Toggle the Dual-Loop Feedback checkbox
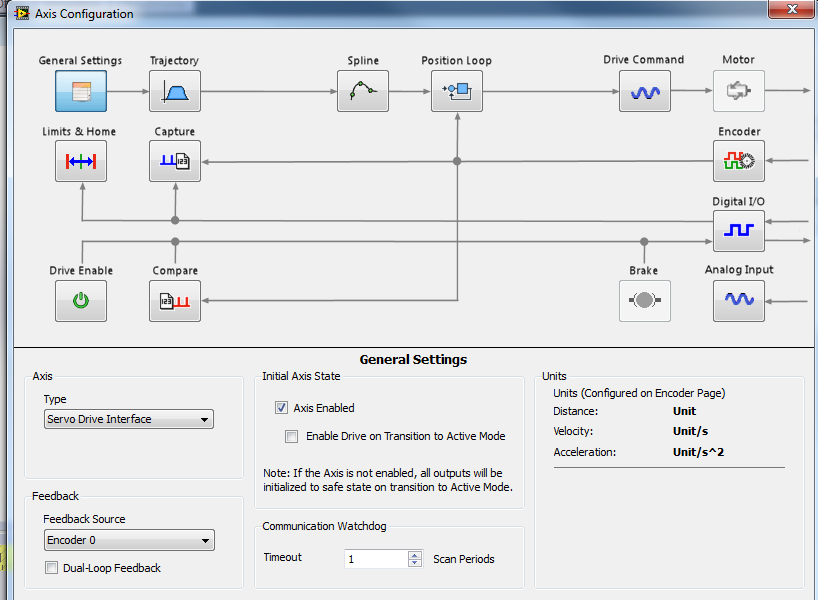This screenshot has height=600, width=818. [52, 568]
